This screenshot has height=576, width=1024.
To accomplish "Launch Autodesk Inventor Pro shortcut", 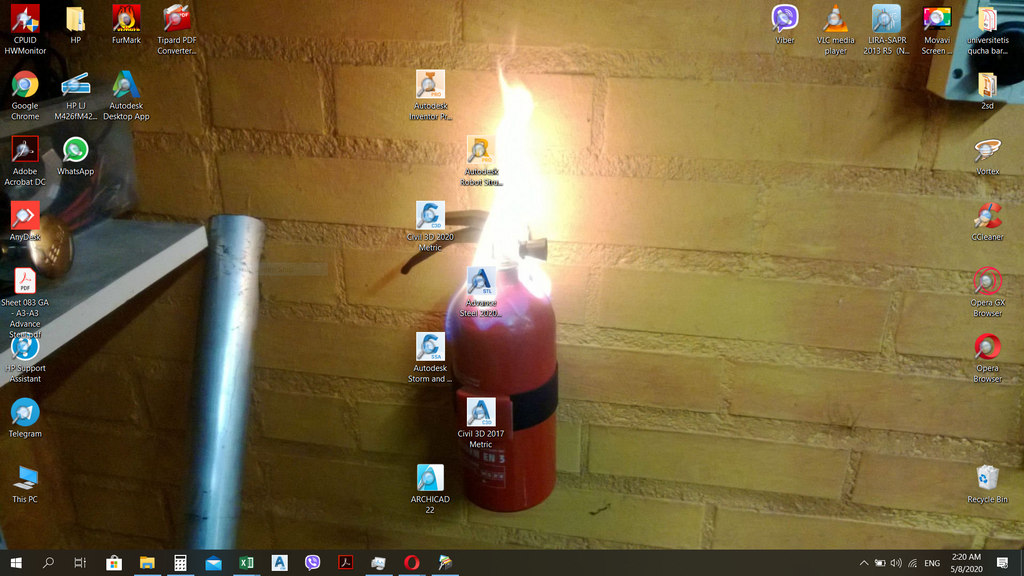I will [x=430, y=95].
